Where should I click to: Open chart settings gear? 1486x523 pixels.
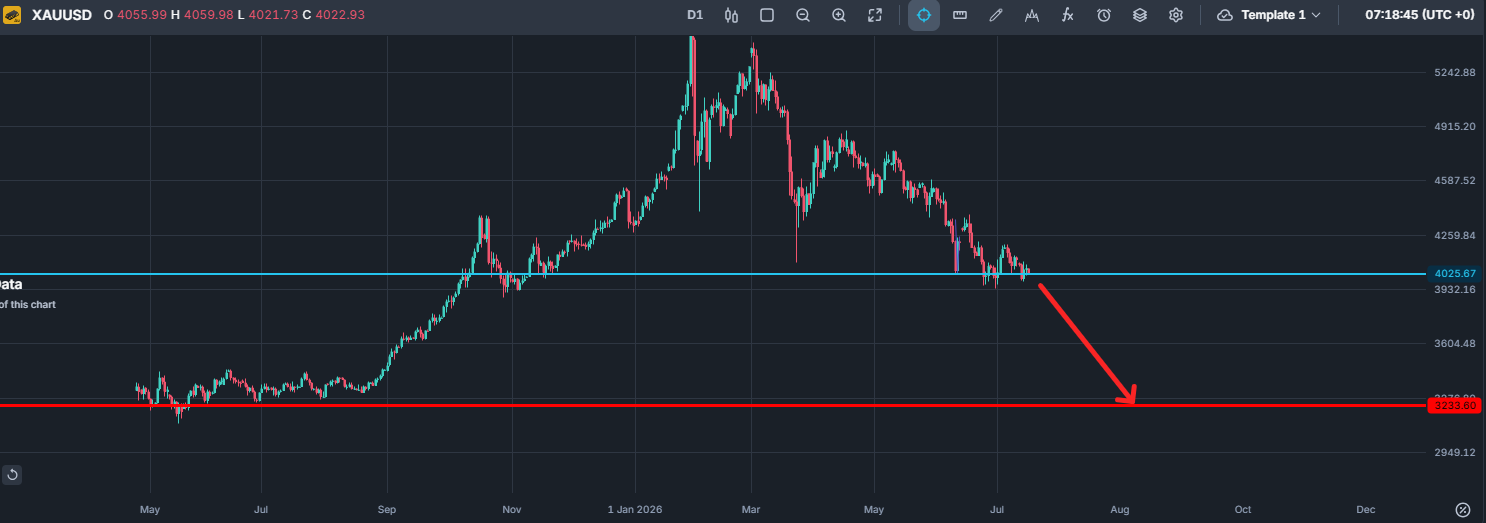pyautogui.click(x=1176, y=15)
